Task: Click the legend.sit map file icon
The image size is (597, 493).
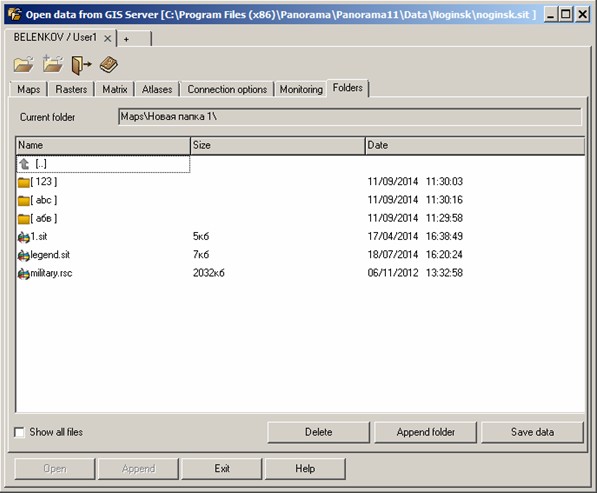Action: (x=24, y=255)
